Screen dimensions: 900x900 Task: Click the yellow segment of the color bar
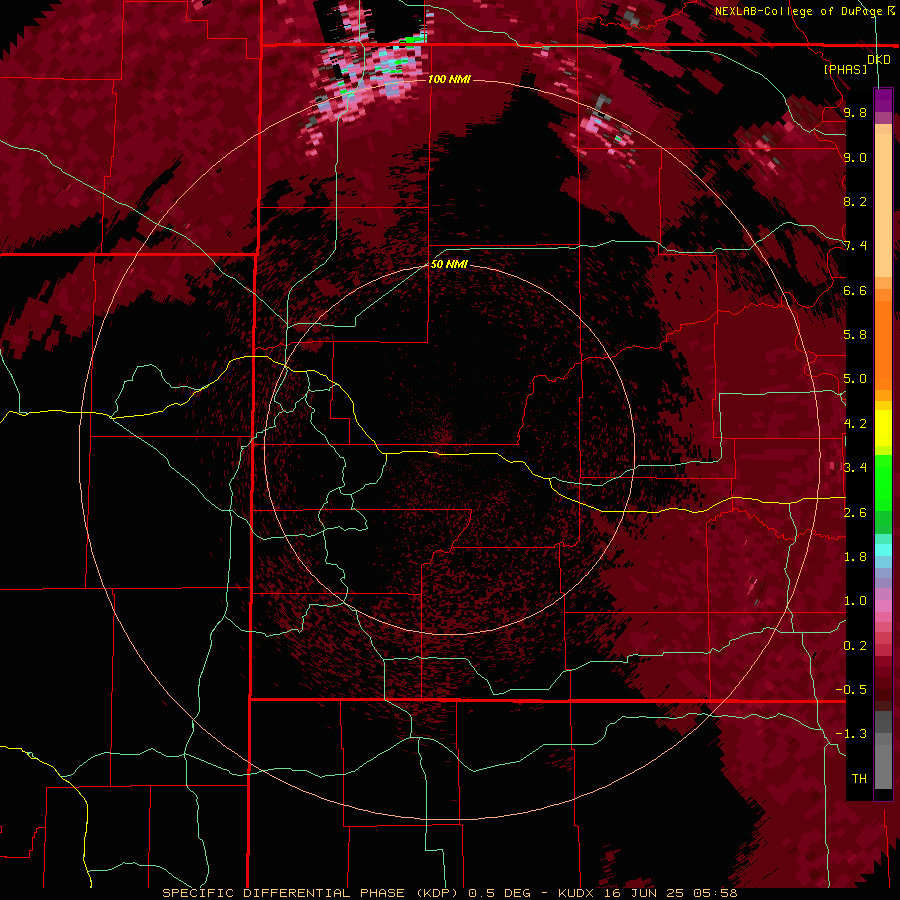pyautogui.click(x=883, y=428)
